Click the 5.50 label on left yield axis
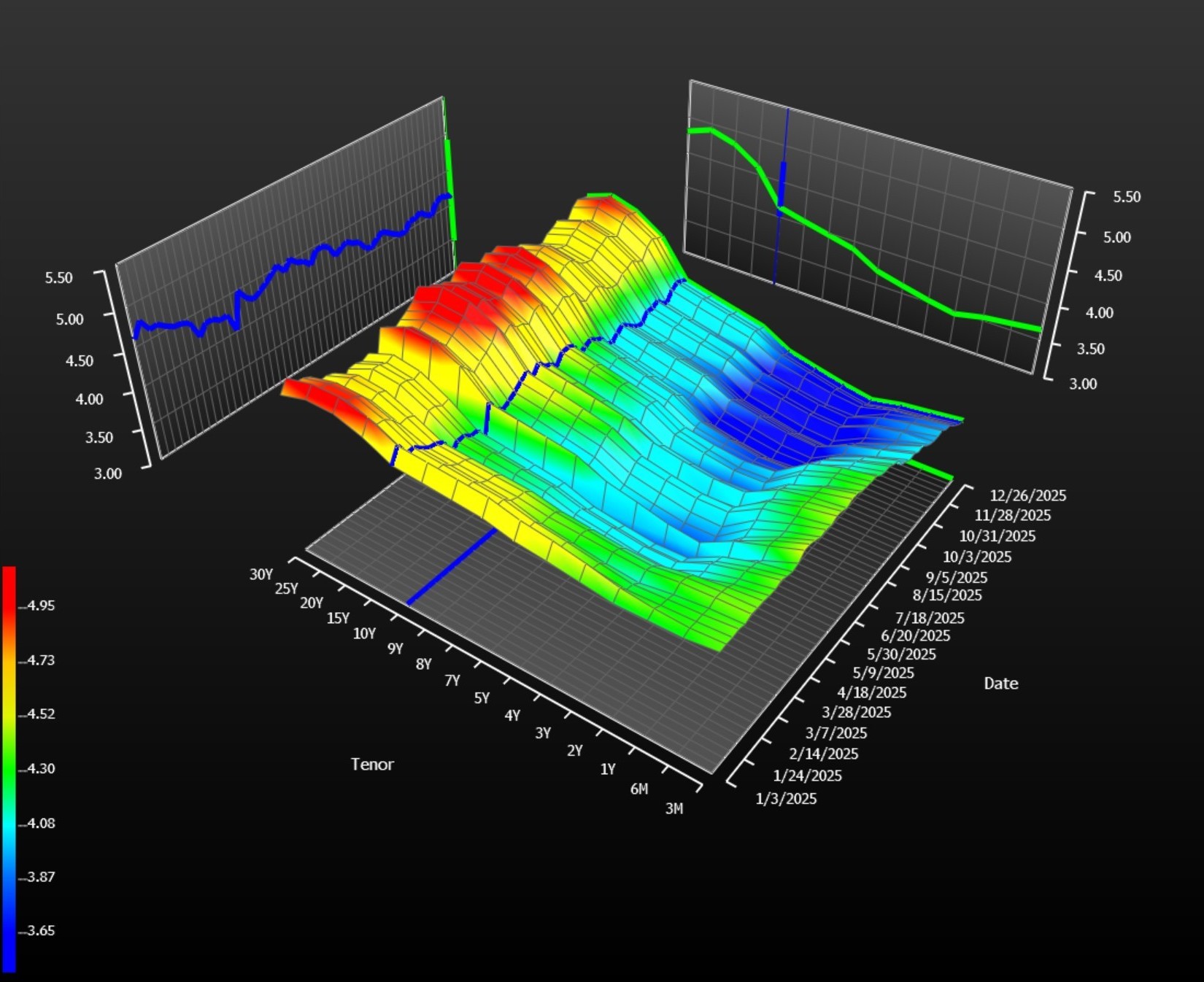This screenshot has width=1204, height=982. coord(59,278)
